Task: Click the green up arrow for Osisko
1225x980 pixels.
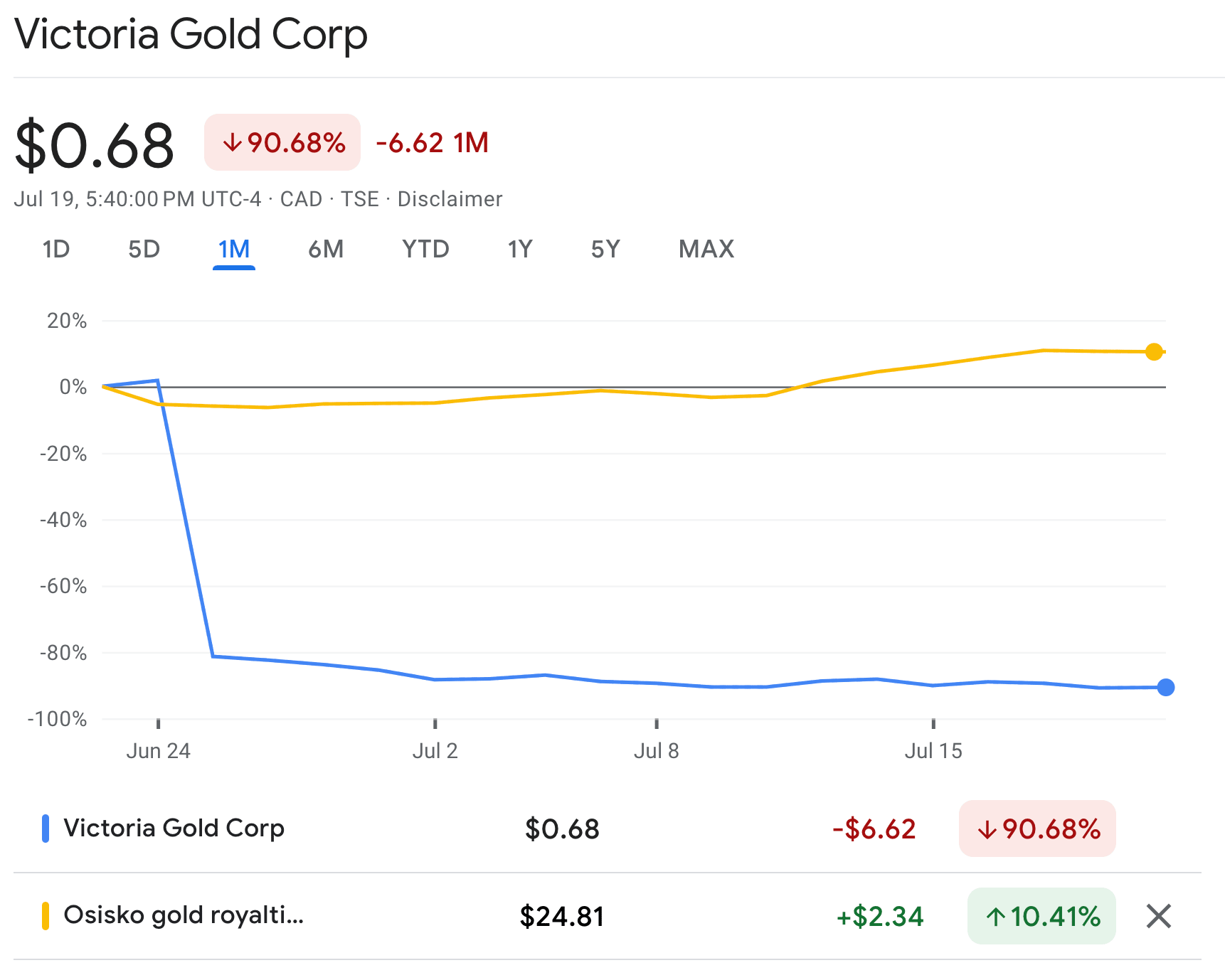Action: (x=996, y=917)
